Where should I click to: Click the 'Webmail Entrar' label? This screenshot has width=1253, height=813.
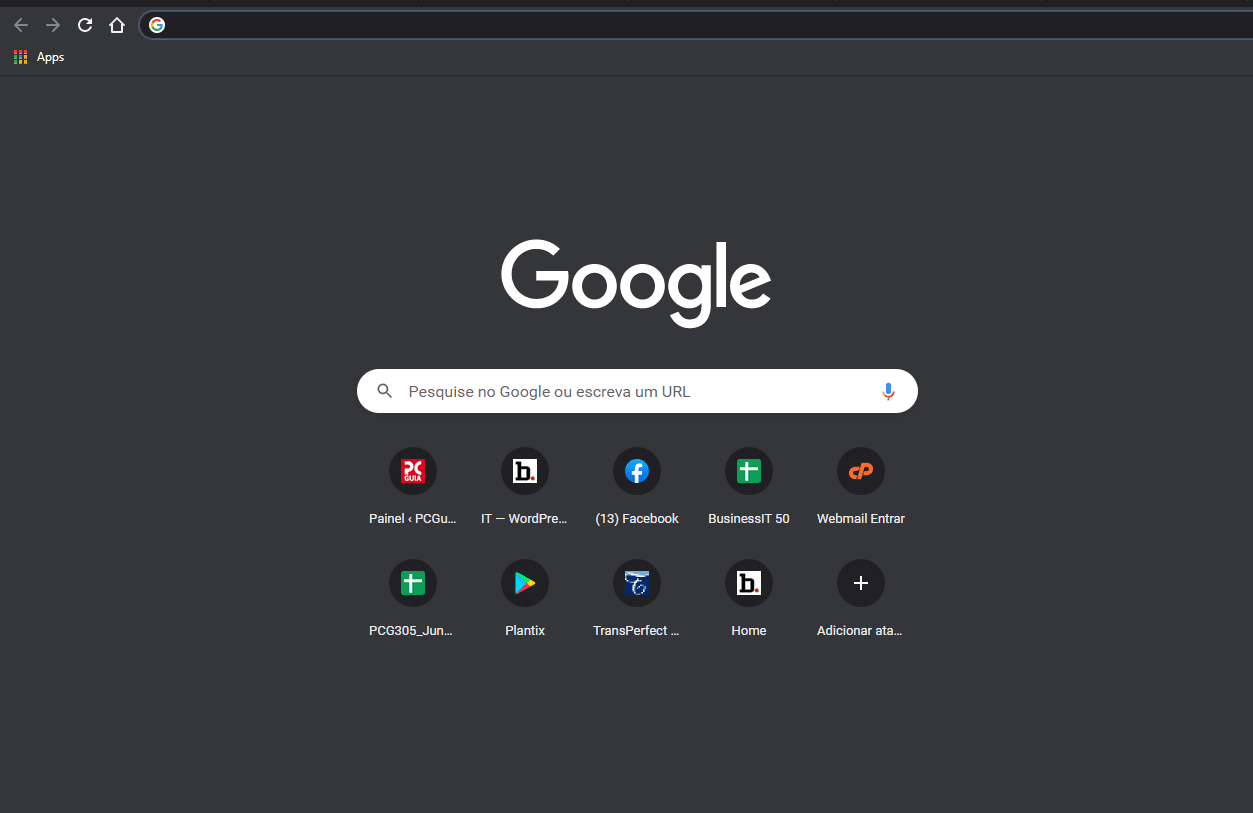861,519
